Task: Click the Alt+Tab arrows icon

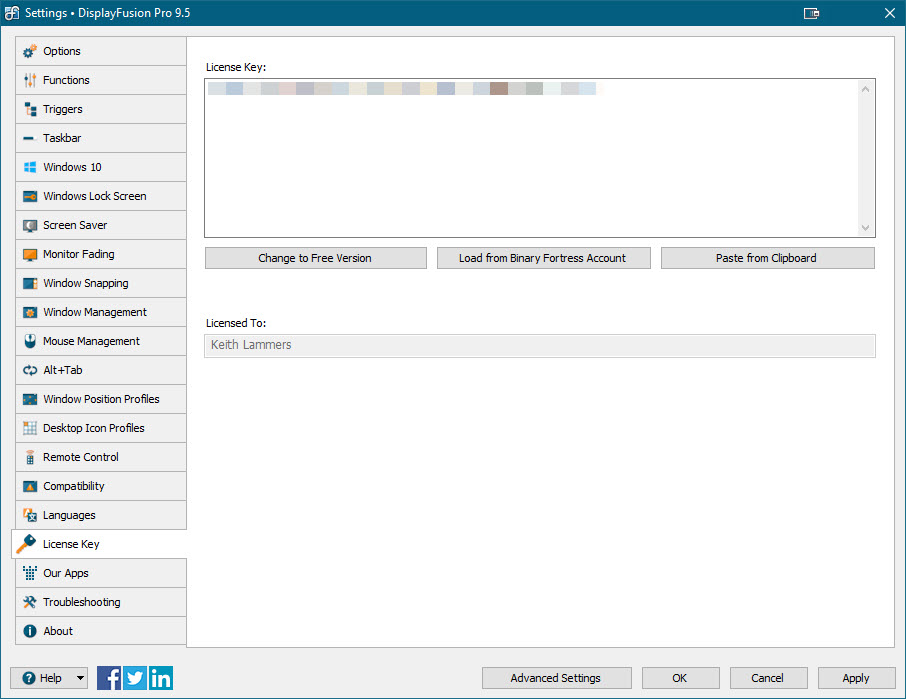Action: click(30, 370)
